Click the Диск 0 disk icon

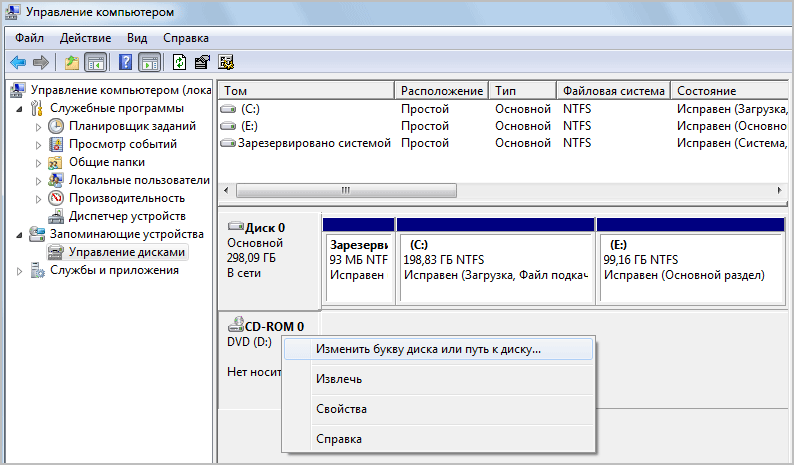[x=236, y=226]
